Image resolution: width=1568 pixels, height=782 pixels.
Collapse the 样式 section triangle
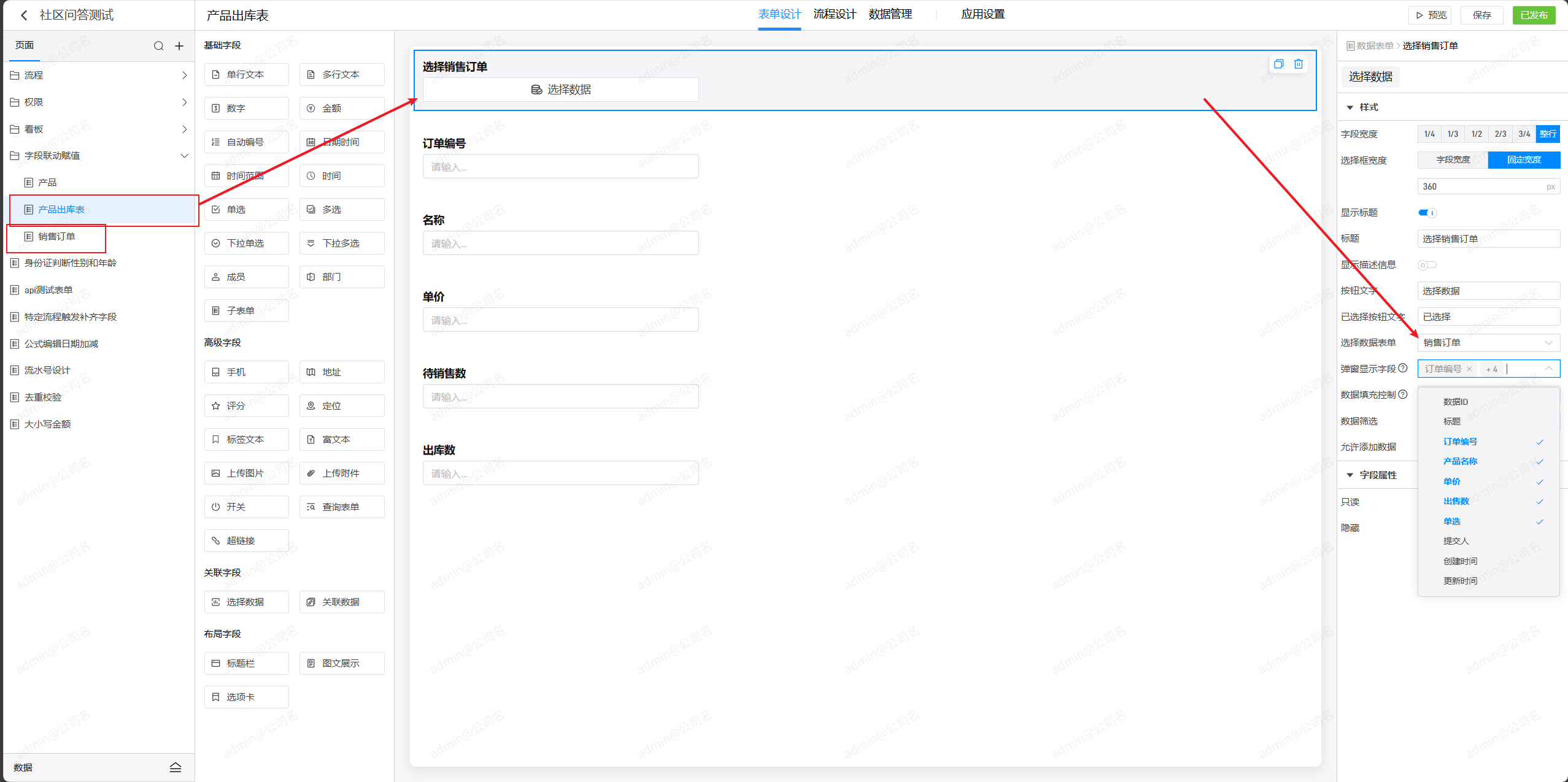[1350, 107]
